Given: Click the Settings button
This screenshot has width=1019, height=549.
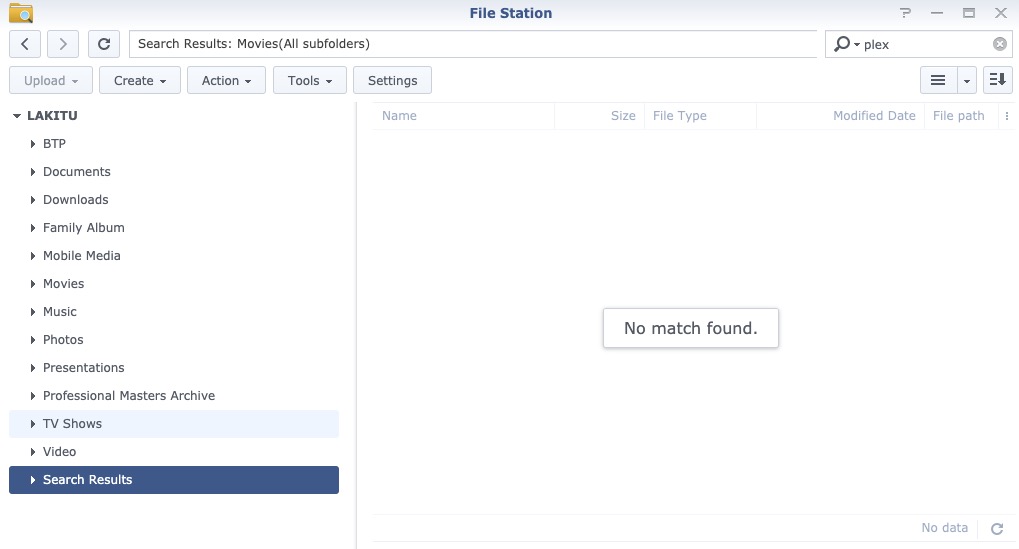Looking at the screenshot, I should click(x=392, y=80).
